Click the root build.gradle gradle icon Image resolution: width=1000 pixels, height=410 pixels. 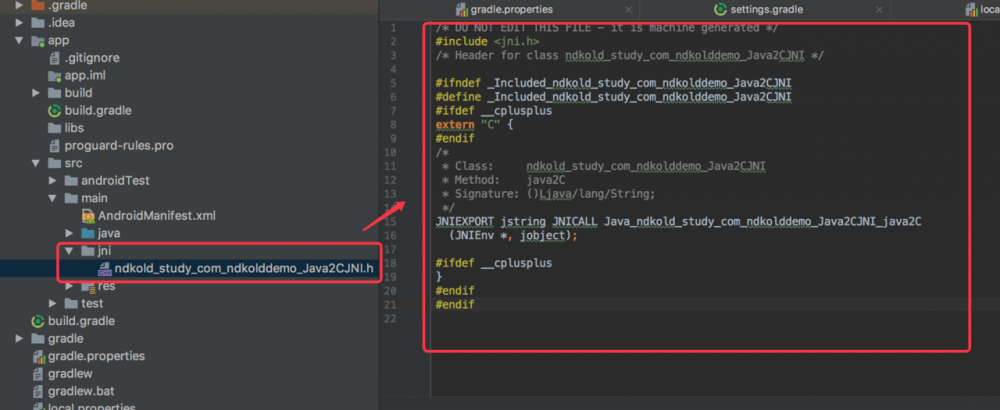point(38,321)
